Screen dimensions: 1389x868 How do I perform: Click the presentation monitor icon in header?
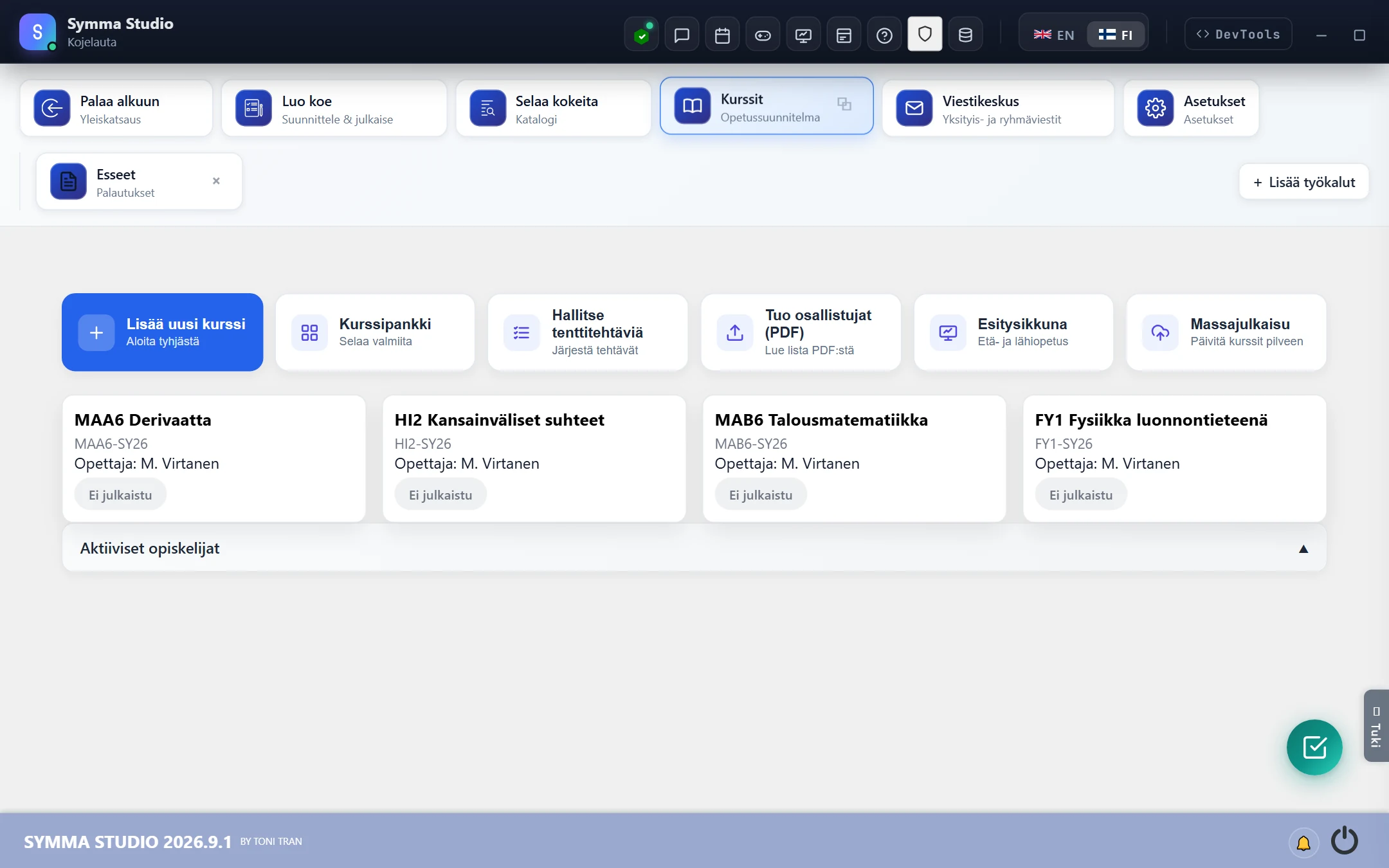803,35
